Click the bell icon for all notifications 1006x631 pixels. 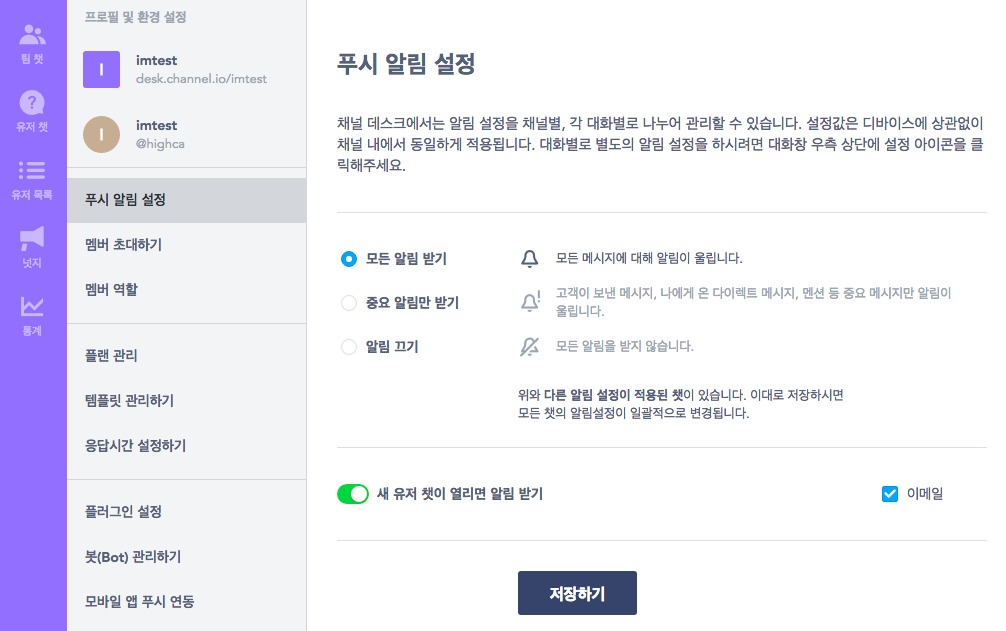(529, 259)
